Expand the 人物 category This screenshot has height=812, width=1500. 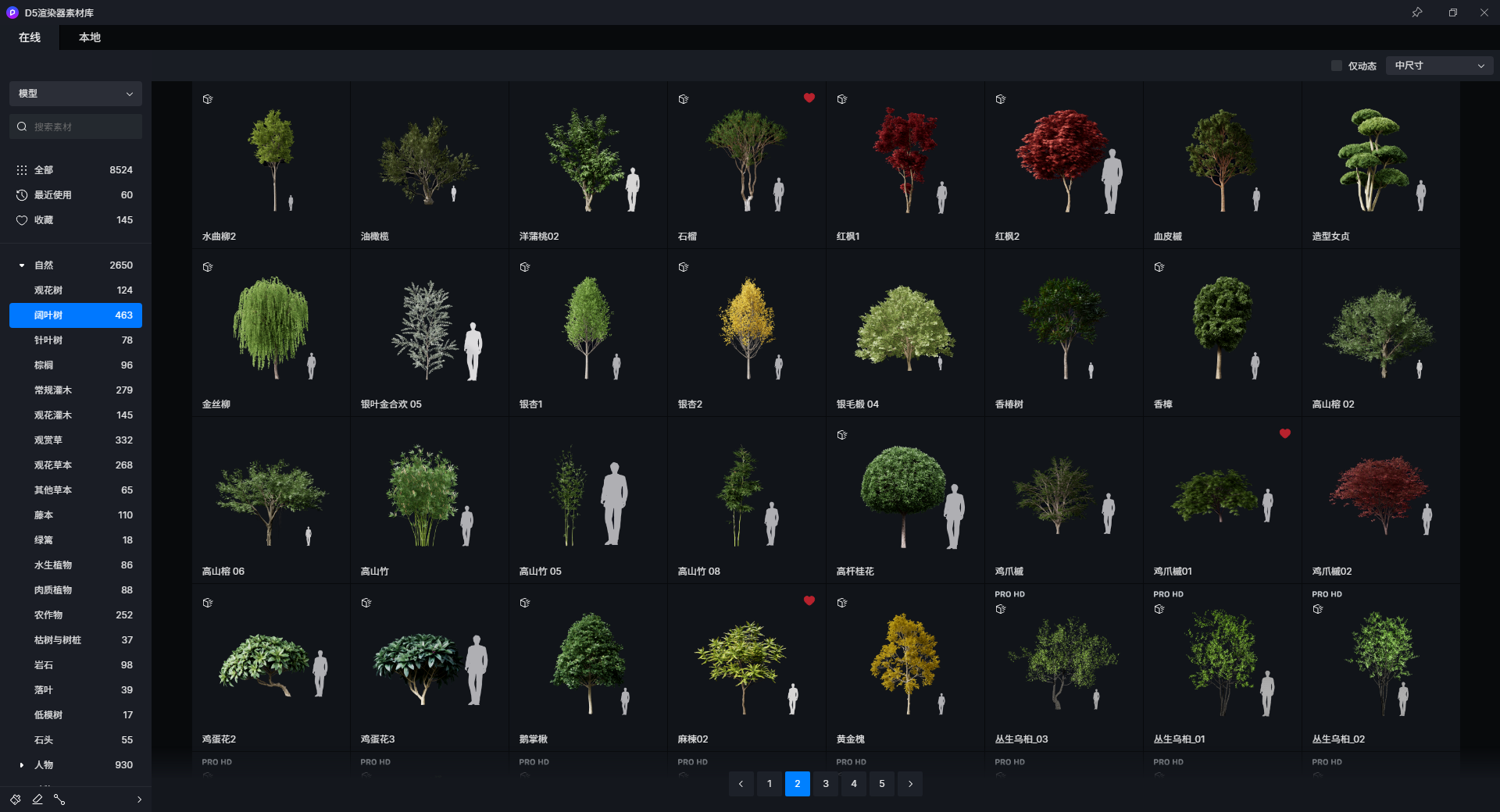click(22, 765)
